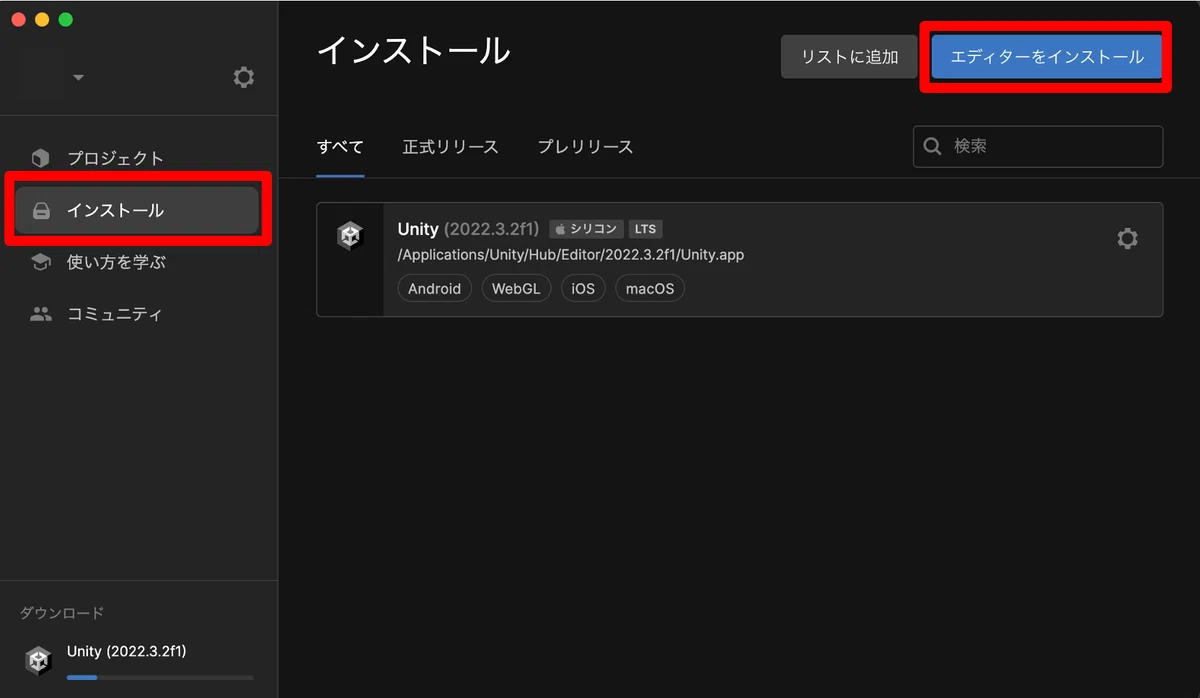The width and height of the screenshot is (1200, 698).
Task: Switch to the プレリリース tab
Action: click(585, 147)
